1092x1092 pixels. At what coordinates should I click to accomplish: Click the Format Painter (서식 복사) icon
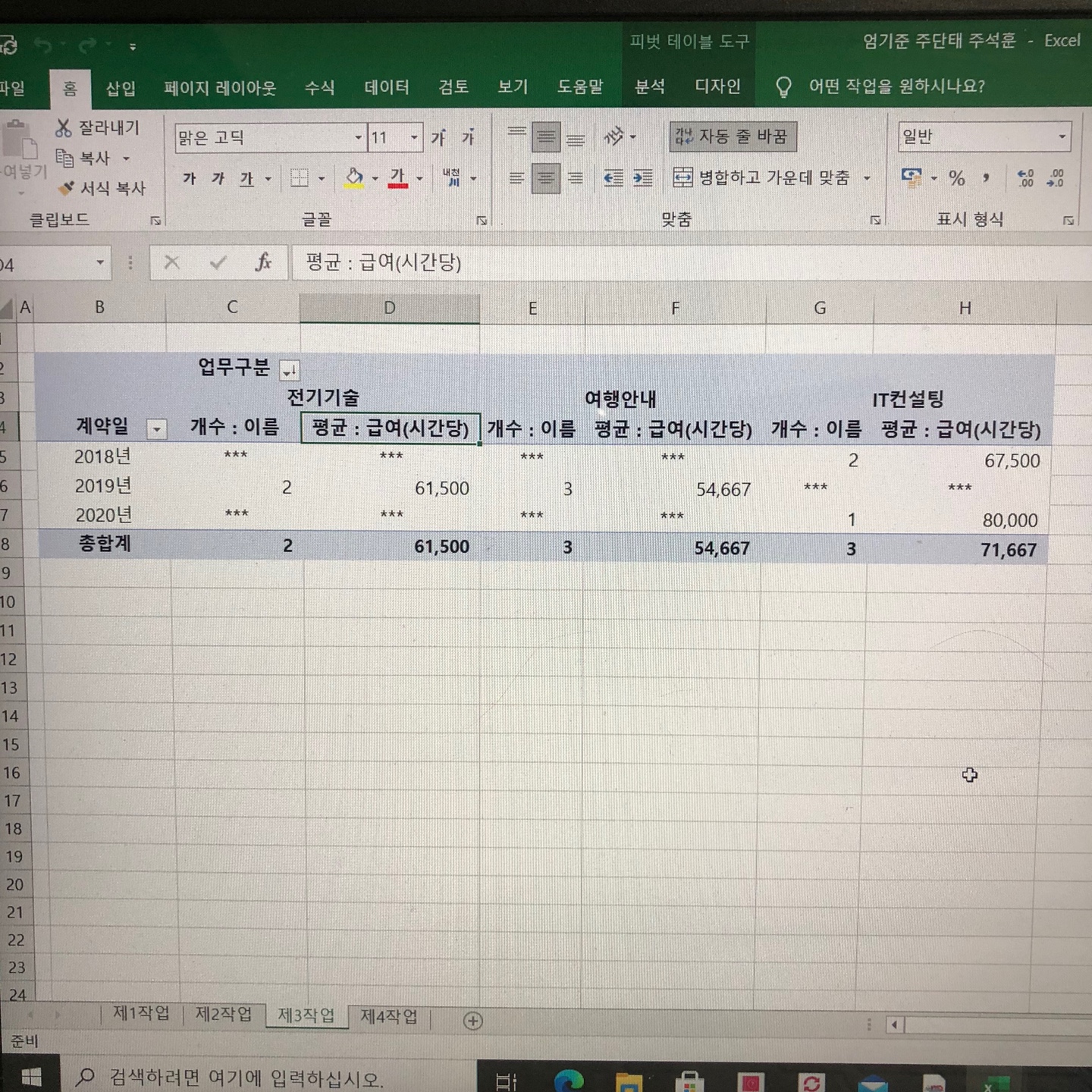67,187
